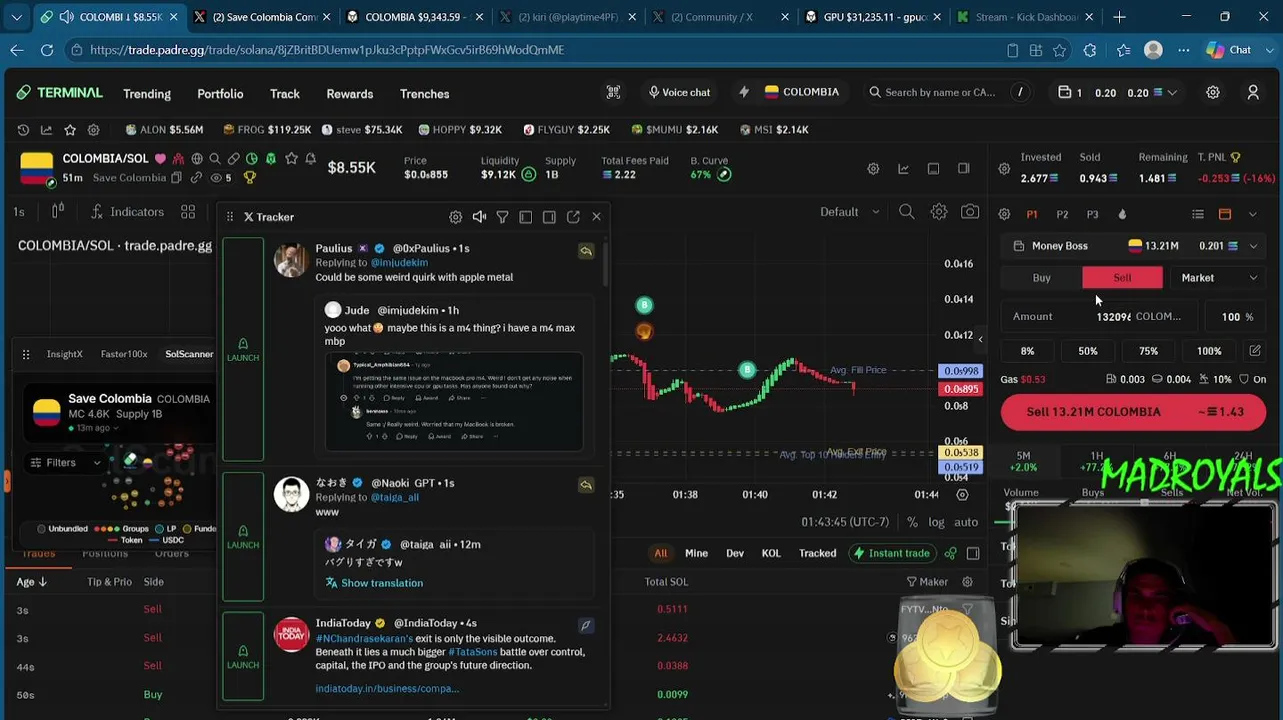The image size is (1283, 720).
Task: Select the Sell side toggle
Action: click(1122, 278)
